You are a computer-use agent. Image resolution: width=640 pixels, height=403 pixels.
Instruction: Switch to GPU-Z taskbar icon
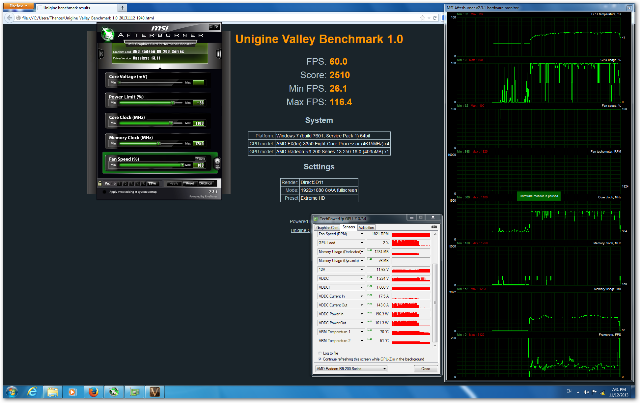[x=134, y=392]
